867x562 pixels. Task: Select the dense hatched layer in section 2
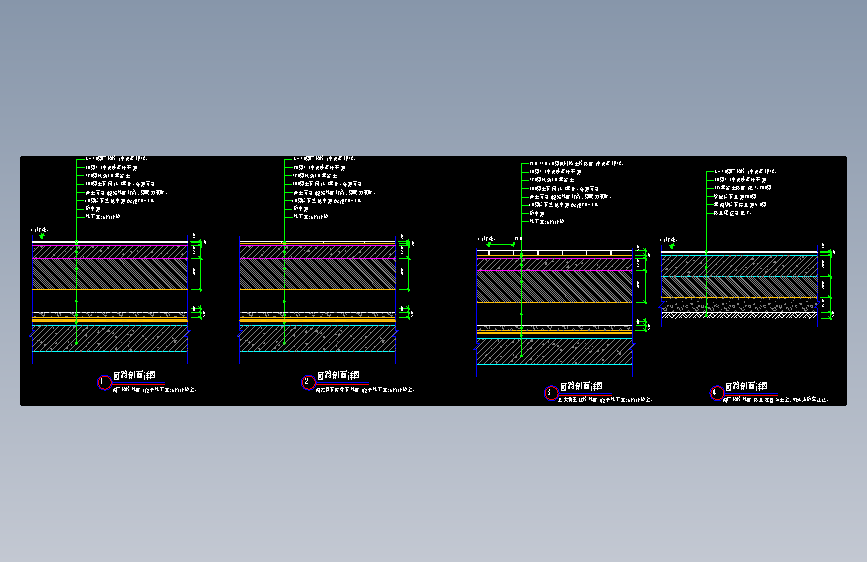317,274
